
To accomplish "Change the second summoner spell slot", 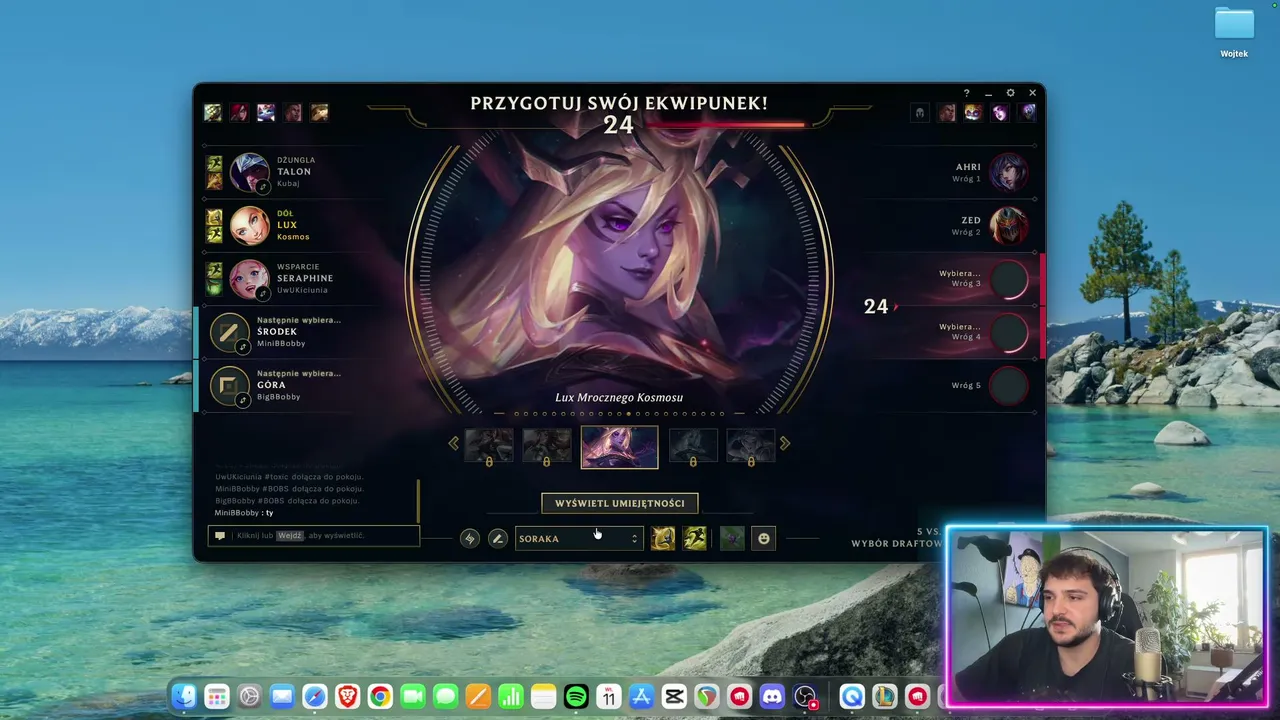I will pyautogui.click(x=695, y=538).
